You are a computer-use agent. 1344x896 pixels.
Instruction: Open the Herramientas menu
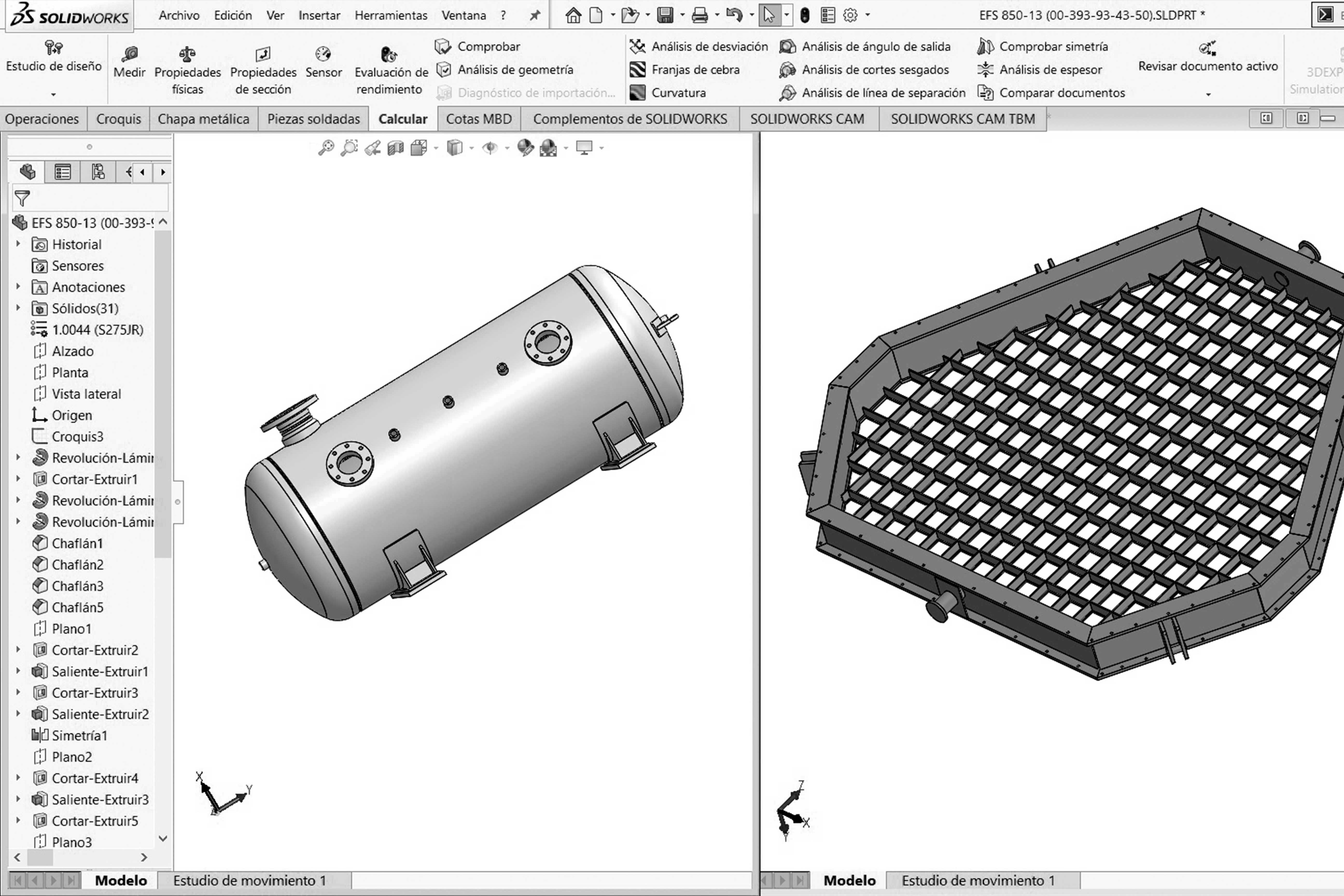(391, 16)
